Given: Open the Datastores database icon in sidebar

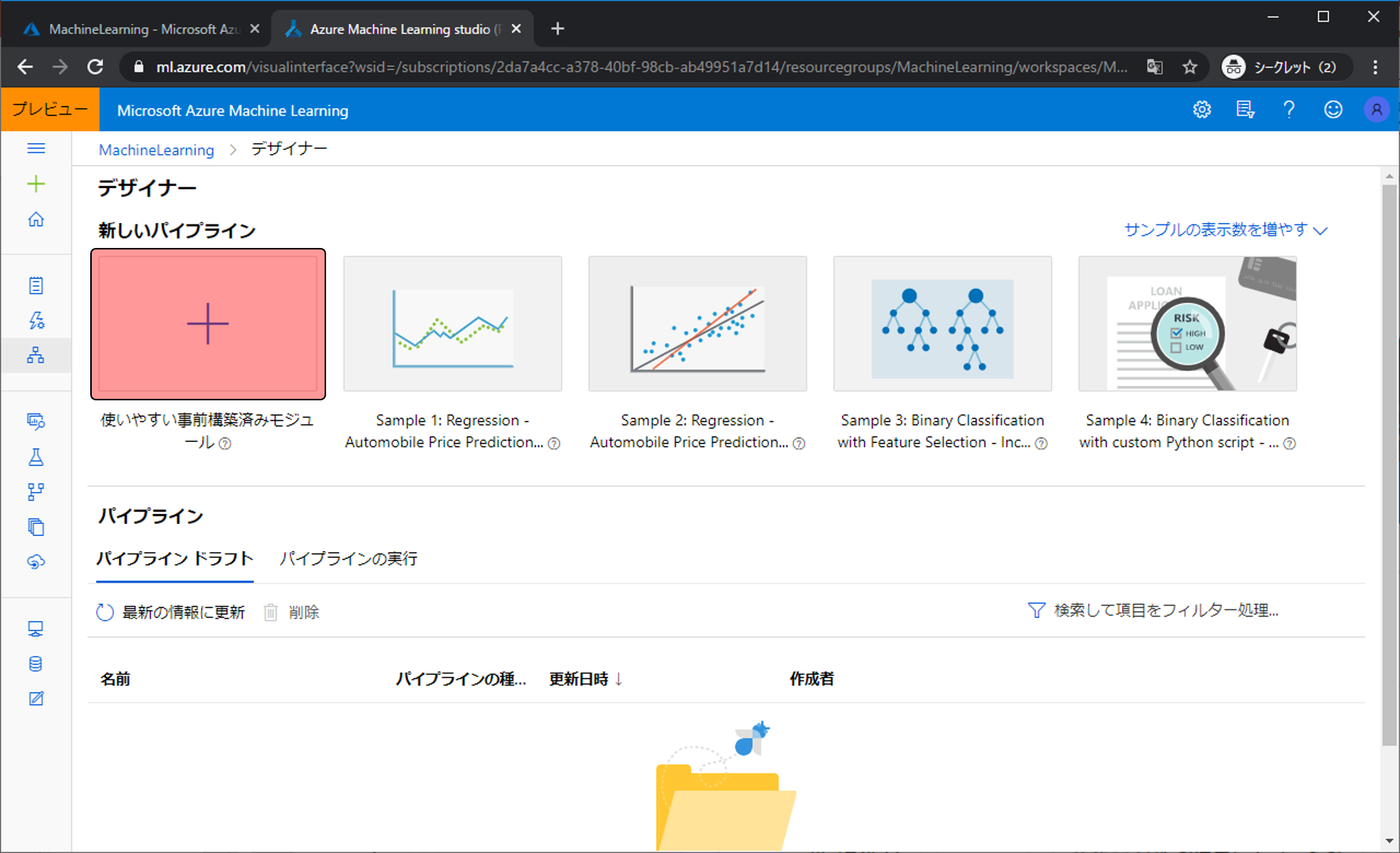Looking at the screenshot, I should pyautogui.click(x=36, y=664).
